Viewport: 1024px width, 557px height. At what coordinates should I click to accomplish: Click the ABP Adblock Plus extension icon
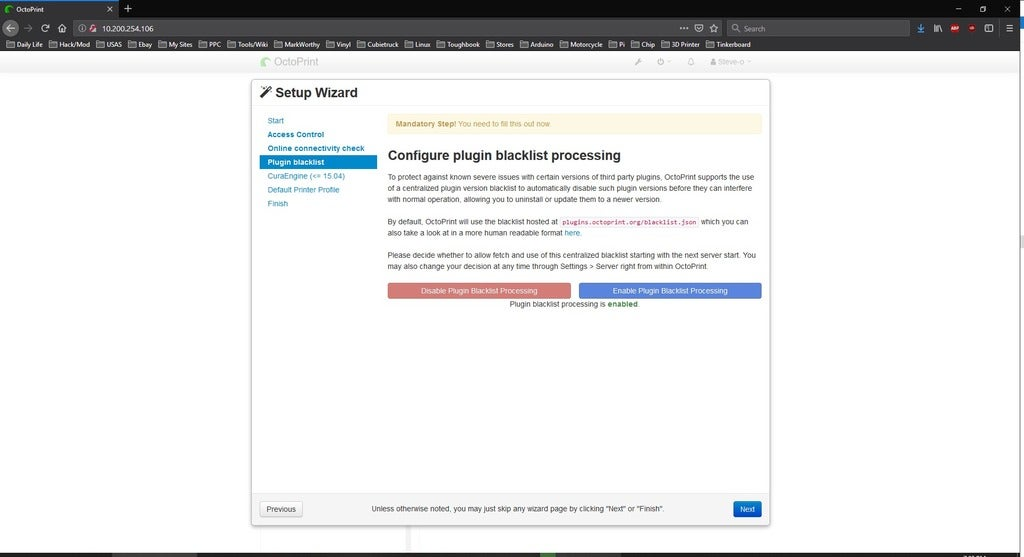(955, 28)
